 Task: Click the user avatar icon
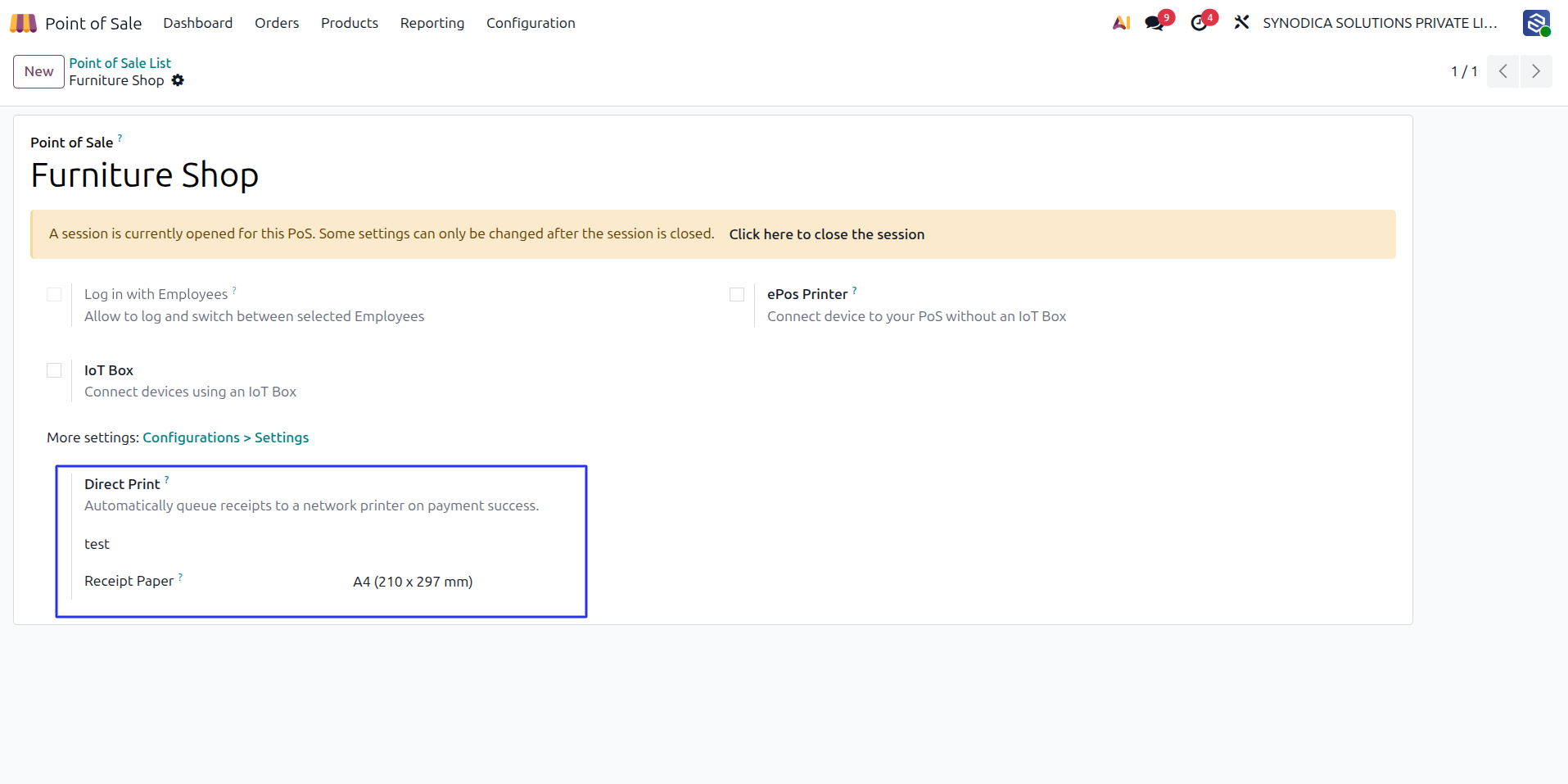[x=1536, y=23]
